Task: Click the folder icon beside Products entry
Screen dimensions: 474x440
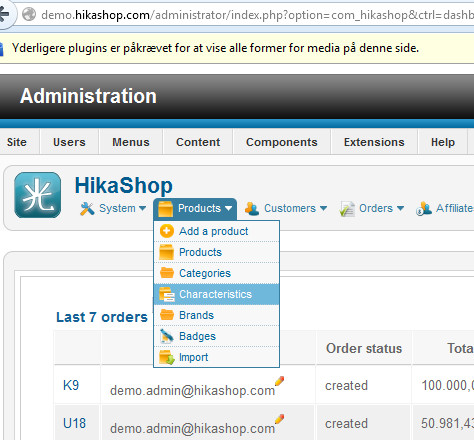Action: pyautogui.click(x=167, y=252)
